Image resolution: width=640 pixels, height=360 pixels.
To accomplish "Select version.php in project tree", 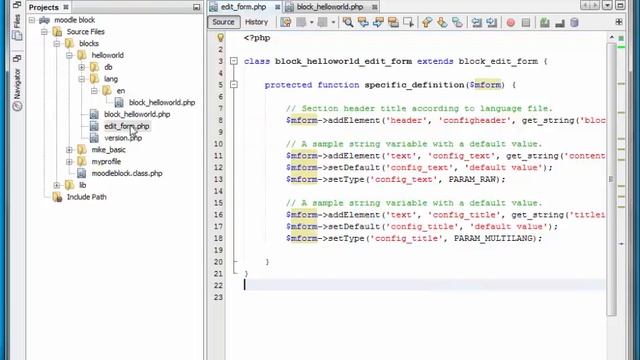I will [x=123, y=138].
